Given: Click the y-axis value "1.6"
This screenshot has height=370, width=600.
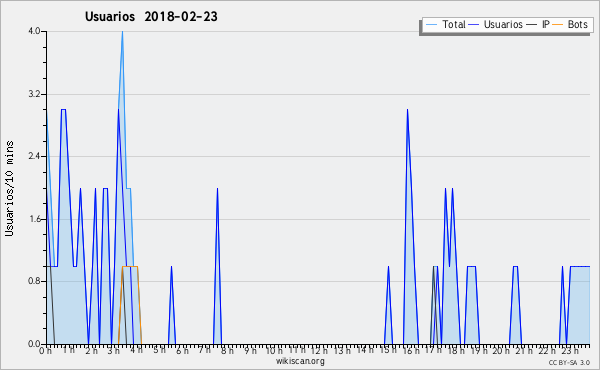Looking at the screenshot, I should [x=34, y=219].
